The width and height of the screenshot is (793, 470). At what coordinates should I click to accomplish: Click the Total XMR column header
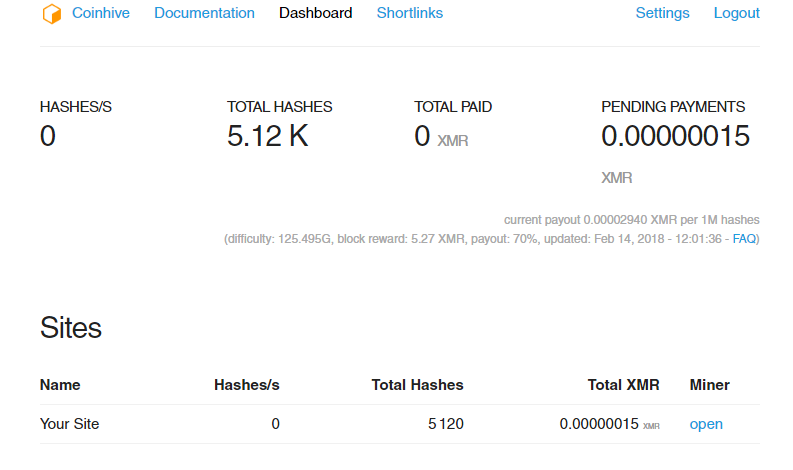click(623, 384)
